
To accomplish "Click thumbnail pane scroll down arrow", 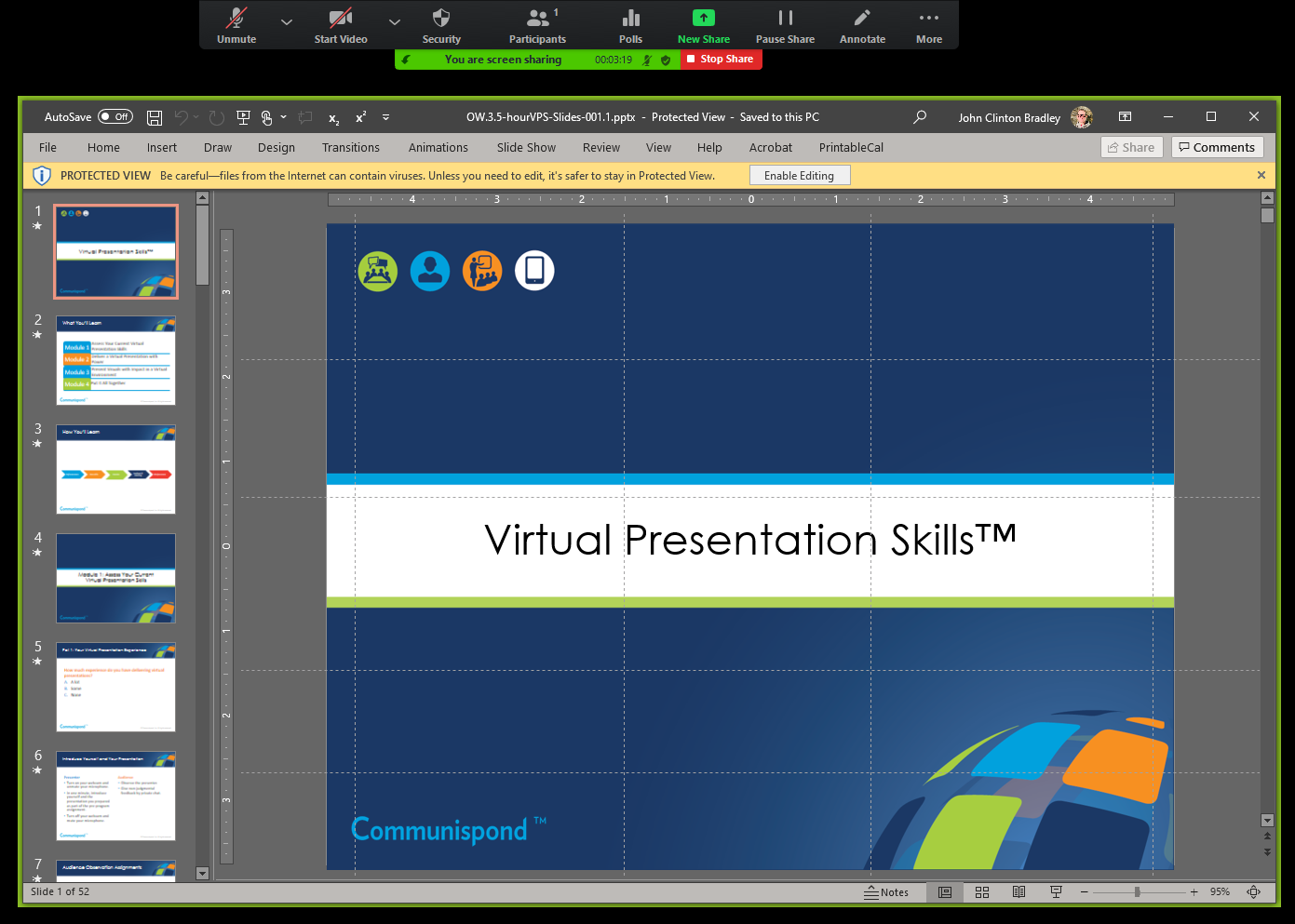I will pos(202,874).
